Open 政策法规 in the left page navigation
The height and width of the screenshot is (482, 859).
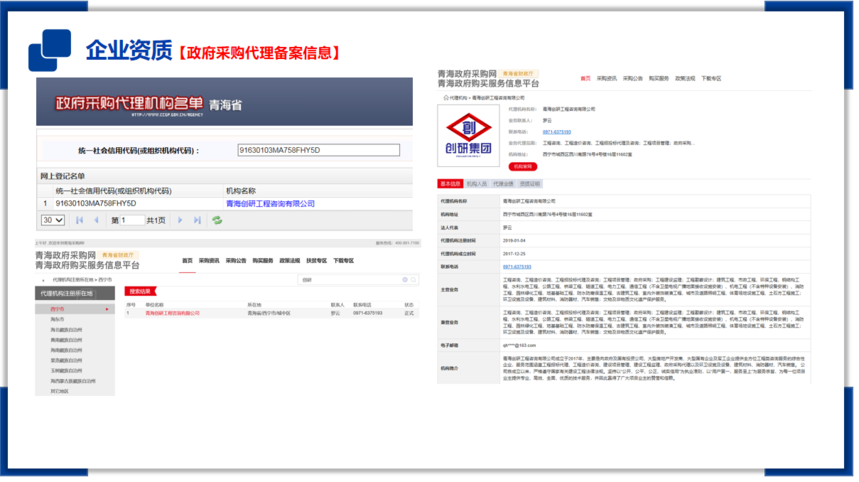point(290,261)
